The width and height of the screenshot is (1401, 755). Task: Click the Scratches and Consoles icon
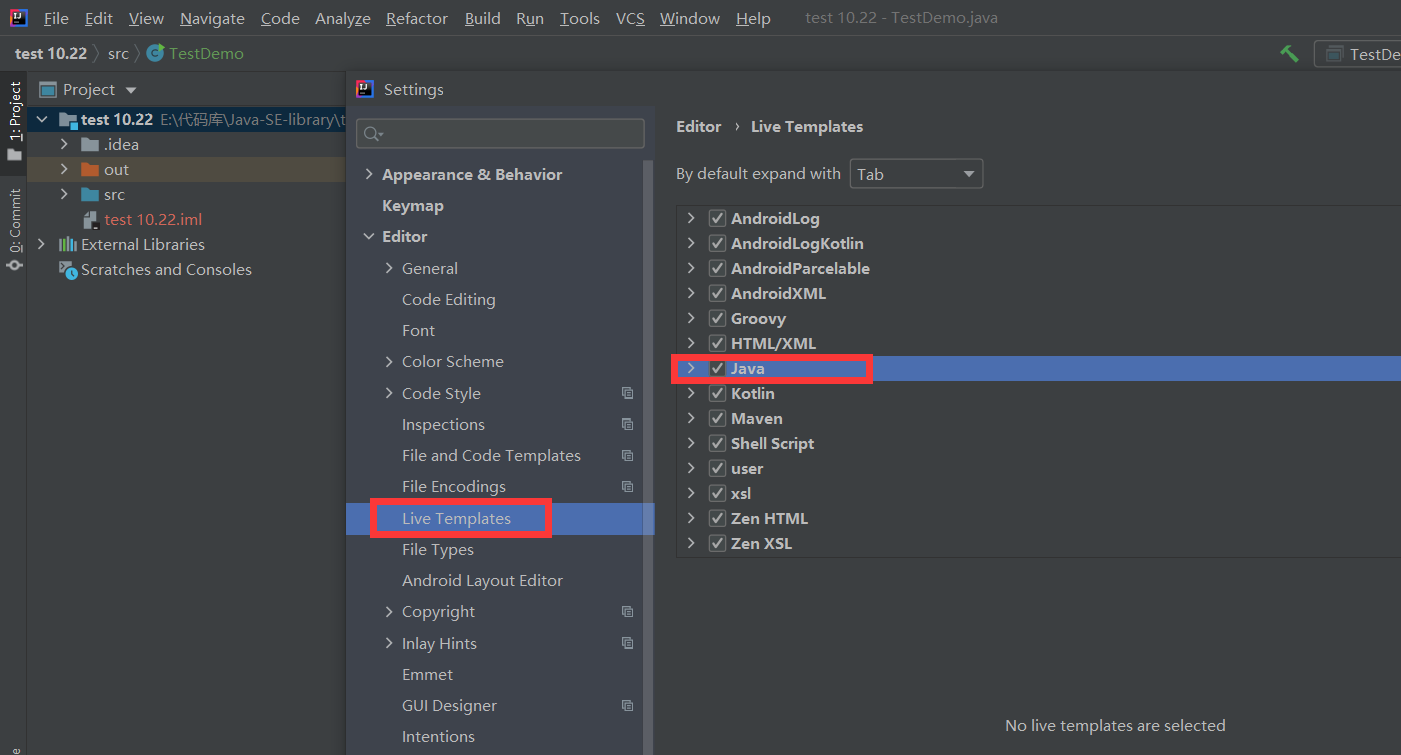point(68,269)
